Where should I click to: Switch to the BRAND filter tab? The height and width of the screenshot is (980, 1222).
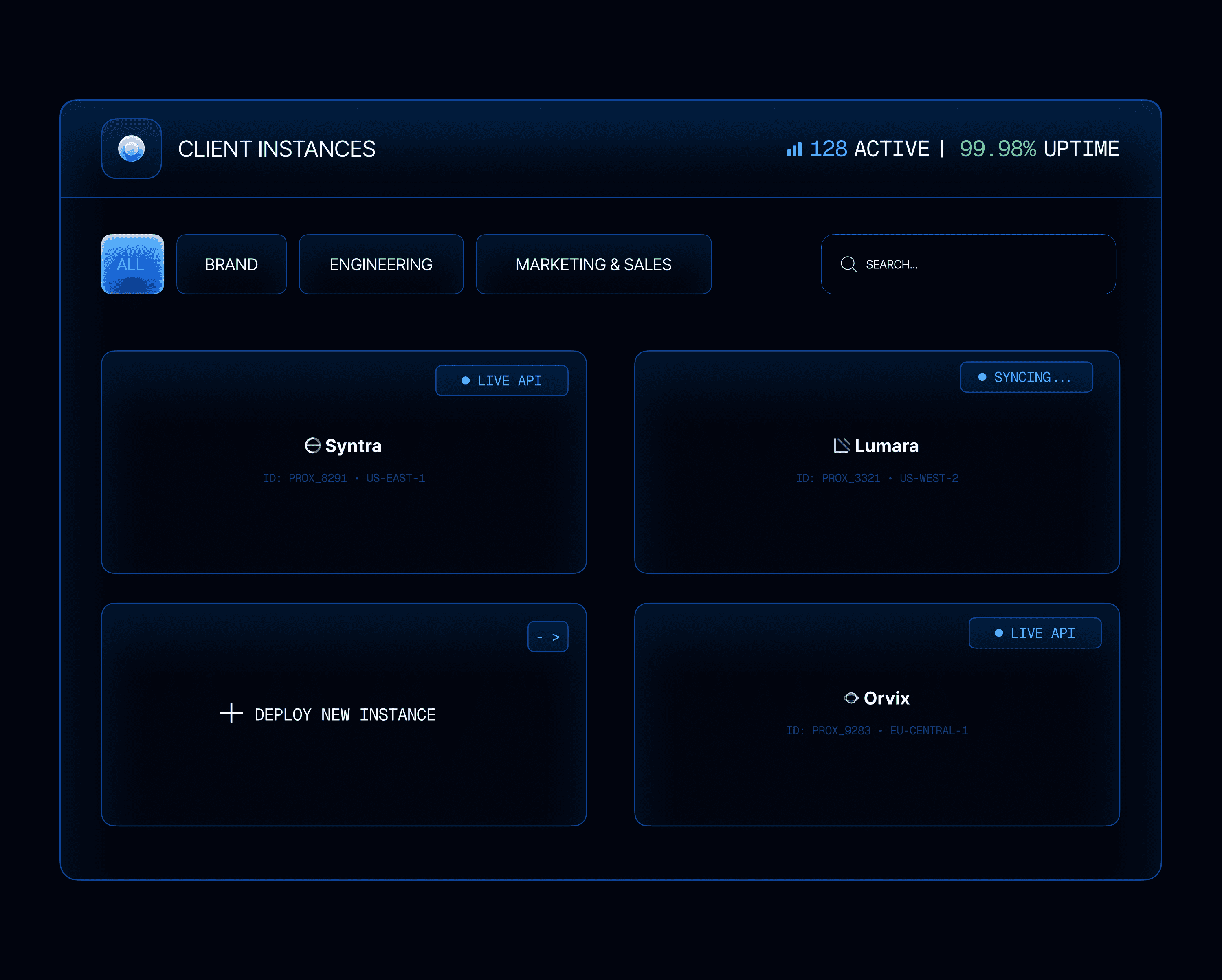(x=231, y=264)
